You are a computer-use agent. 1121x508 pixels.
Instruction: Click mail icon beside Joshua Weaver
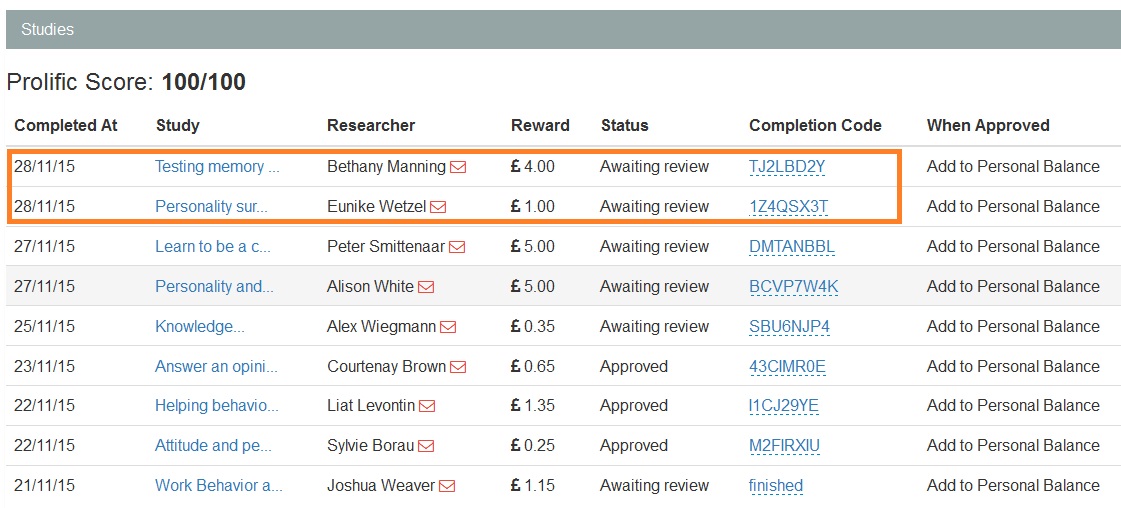click(447, 486)
